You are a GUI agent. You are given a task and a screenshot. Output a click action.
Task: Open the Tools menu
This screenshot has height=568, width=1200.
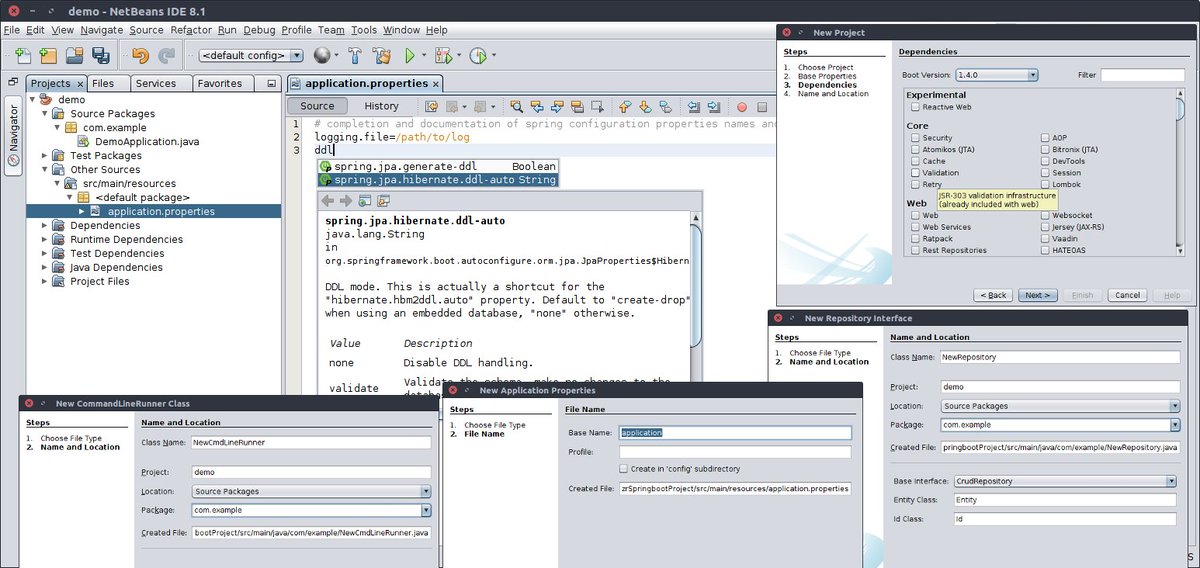point(364,30)
